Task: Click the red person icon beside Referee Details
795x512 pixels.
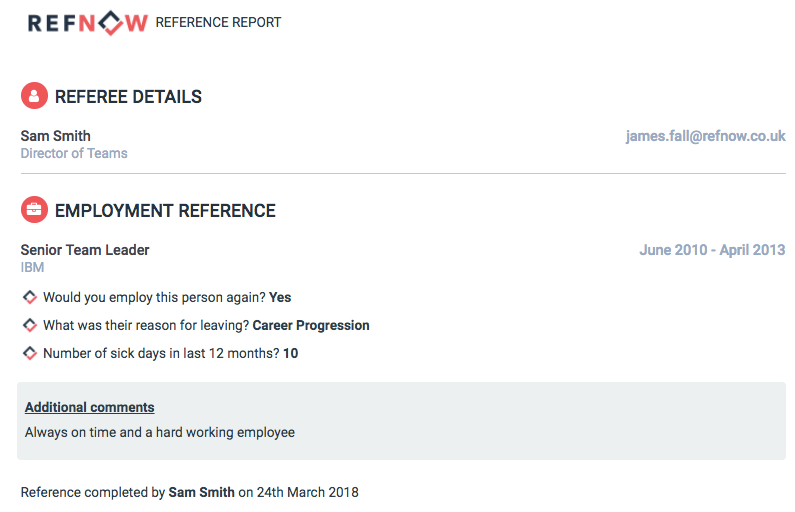Action: [x=34, y=95]
